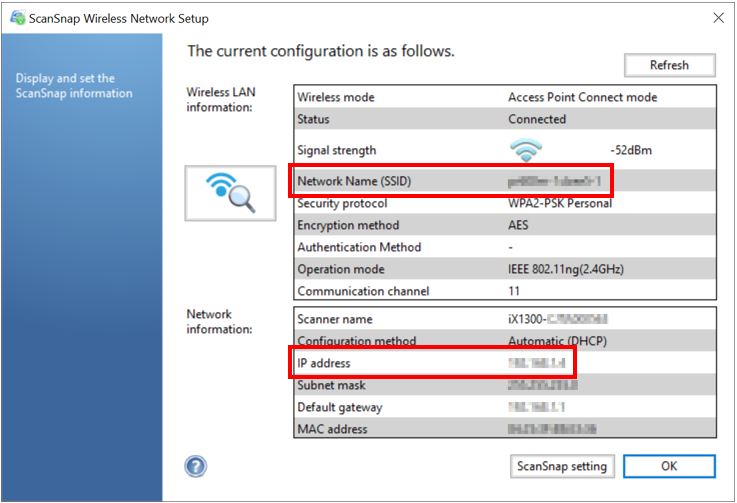Click the wireless network search icon button
The image size is (737, 503).
coord(230,193)
